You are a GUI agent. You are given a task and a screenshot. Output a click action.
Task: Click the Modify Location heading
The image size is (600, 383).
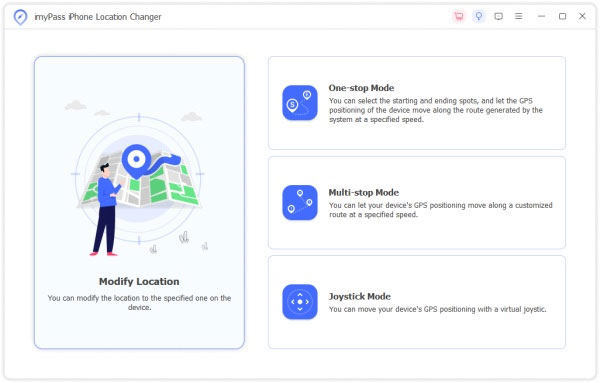(x=139, y=281)
